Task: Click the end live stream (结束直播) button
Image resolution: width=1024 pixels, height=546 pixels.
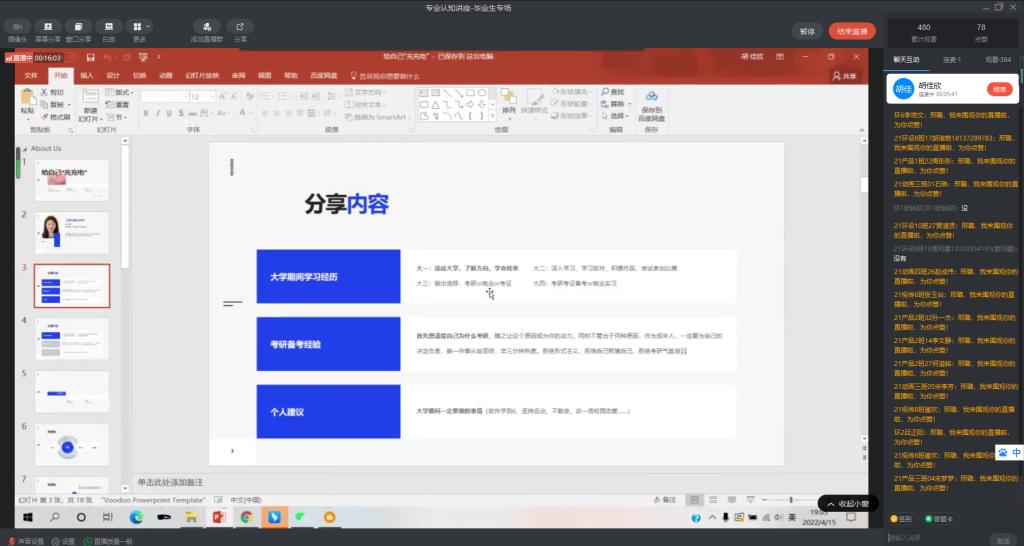Action: coord(851,31)
